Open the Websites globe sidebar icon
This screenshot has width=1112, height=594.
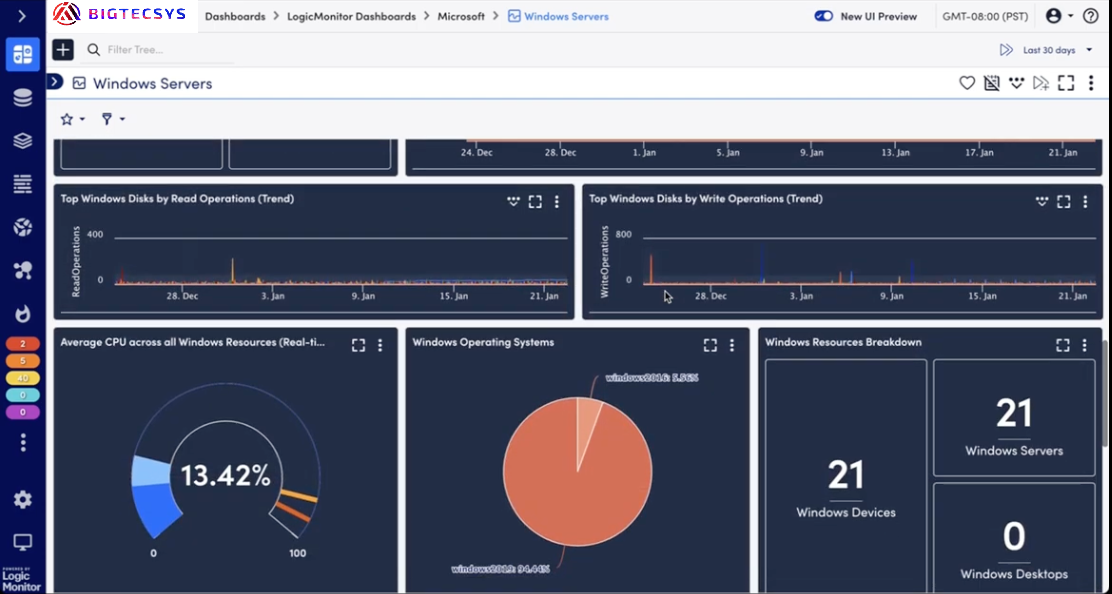click(23, 227)
